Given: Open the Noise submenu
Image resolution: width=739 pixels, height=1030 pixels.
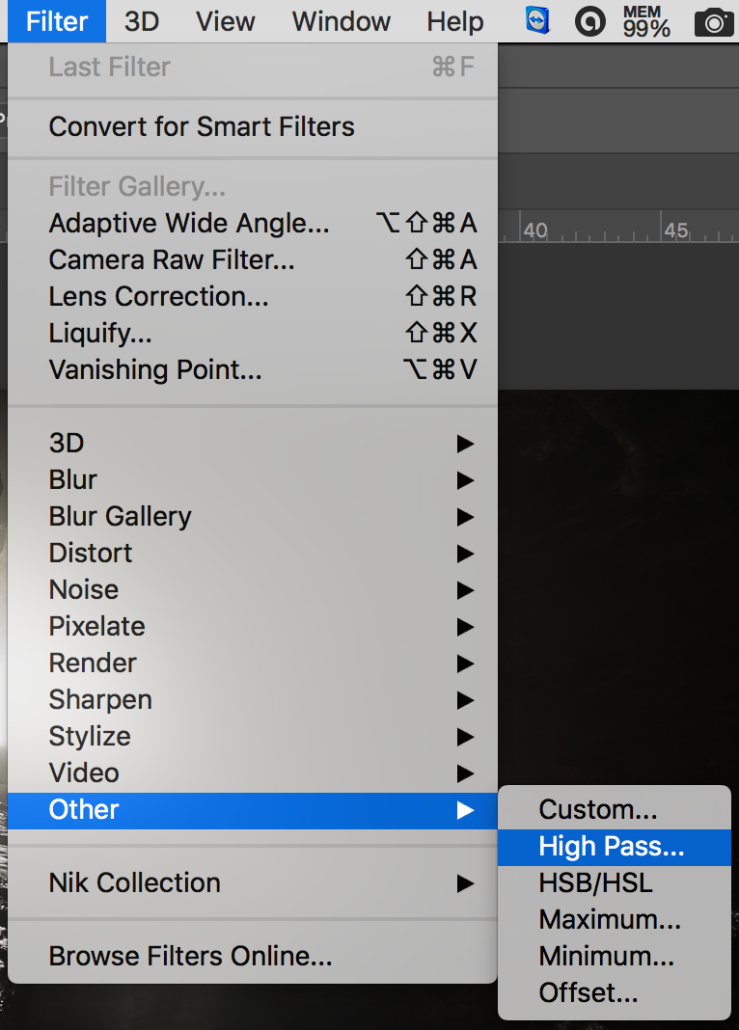Looking at the screenshot, I should point(253,590).
